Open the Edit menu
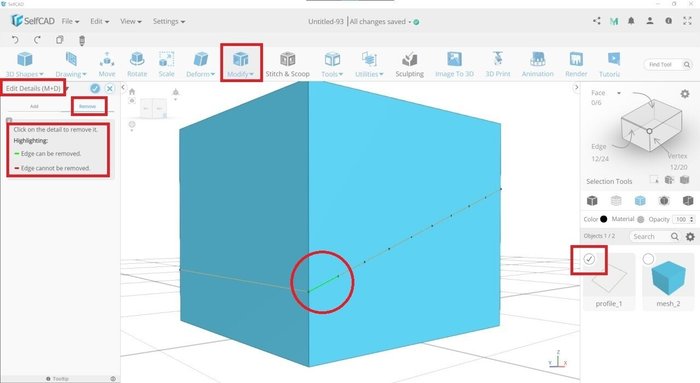This screenshot has width=700, height=383. click(100, 21)
